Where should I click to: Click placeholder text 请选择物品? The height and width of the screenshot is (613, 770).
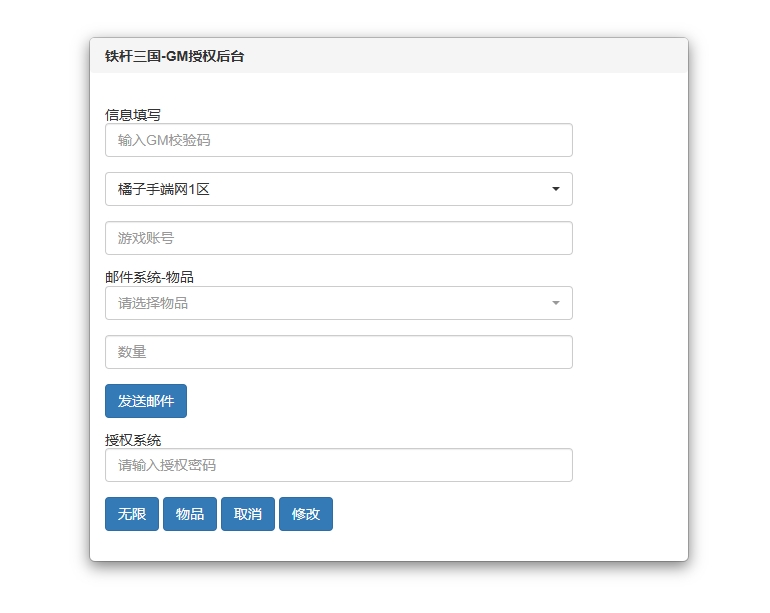tap(153, 303)
